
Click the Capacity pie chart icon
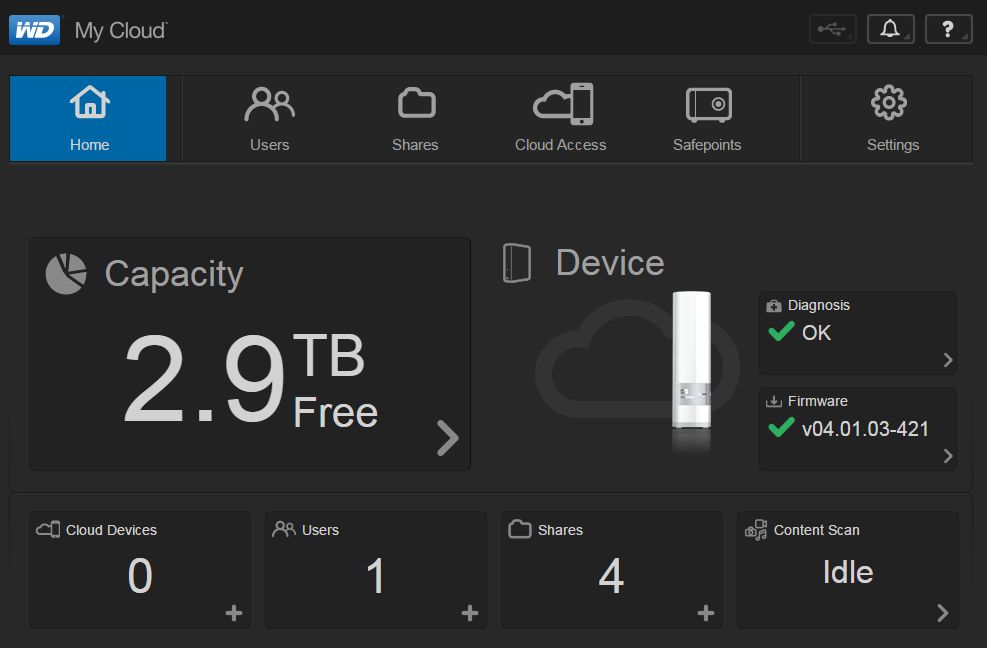tap(66, 274)
